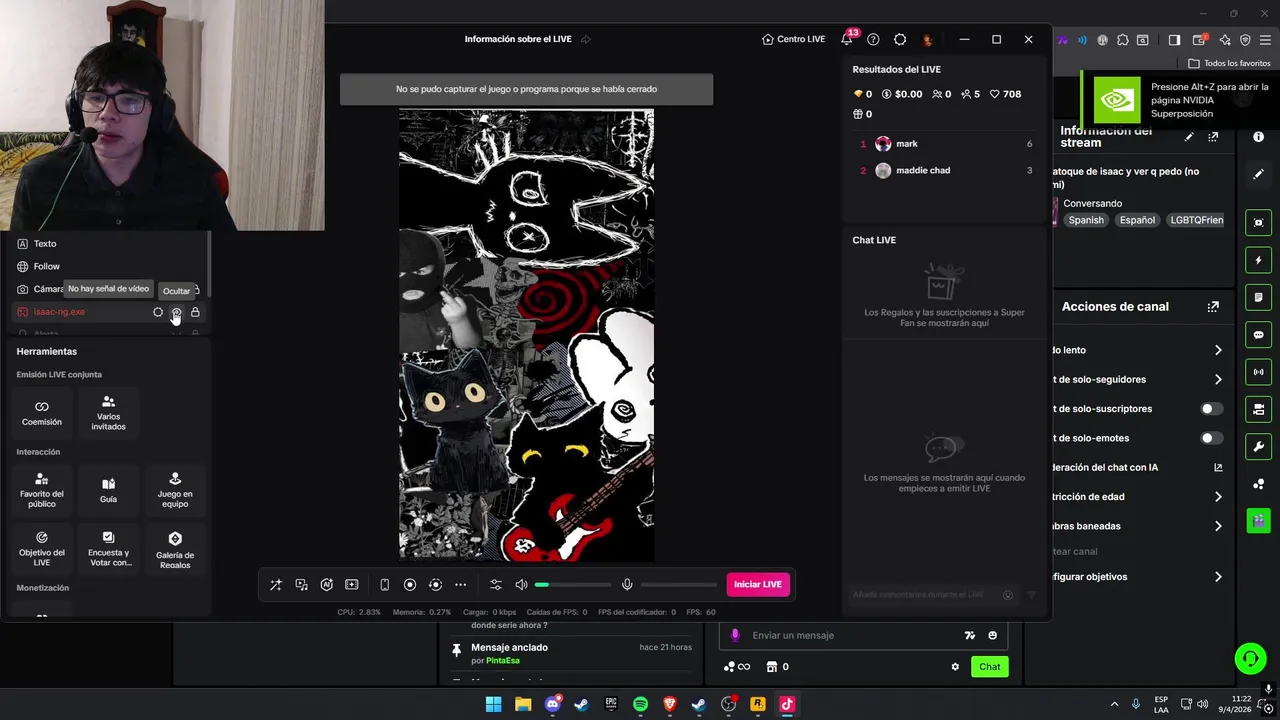Adjust the microphone volume slider
1280x720 pixels.
tap(679, 585)
